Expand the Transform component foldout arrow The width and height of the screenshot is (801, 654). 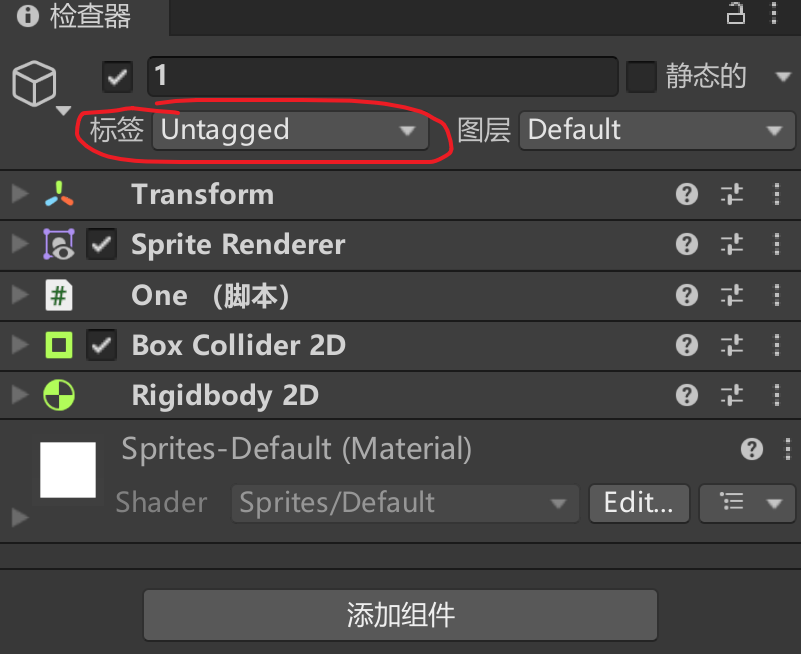[20, 194]
